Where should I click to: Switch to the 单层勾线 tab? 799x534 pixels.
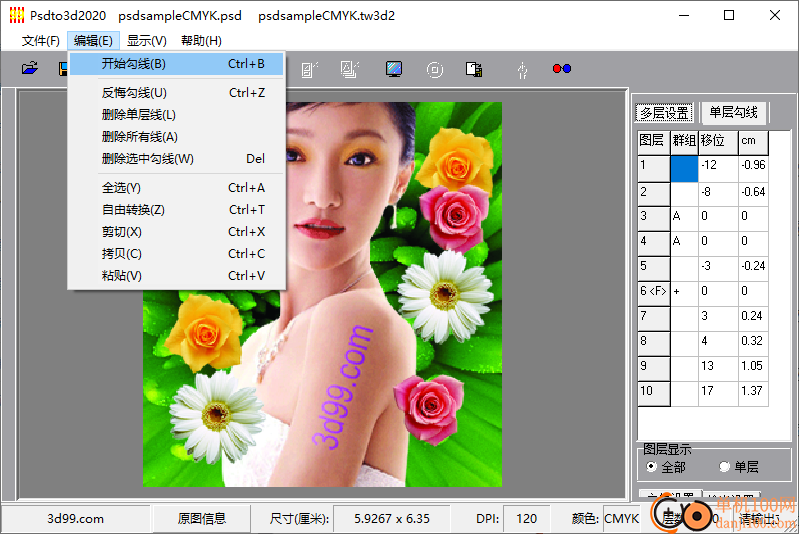point(732,112)
